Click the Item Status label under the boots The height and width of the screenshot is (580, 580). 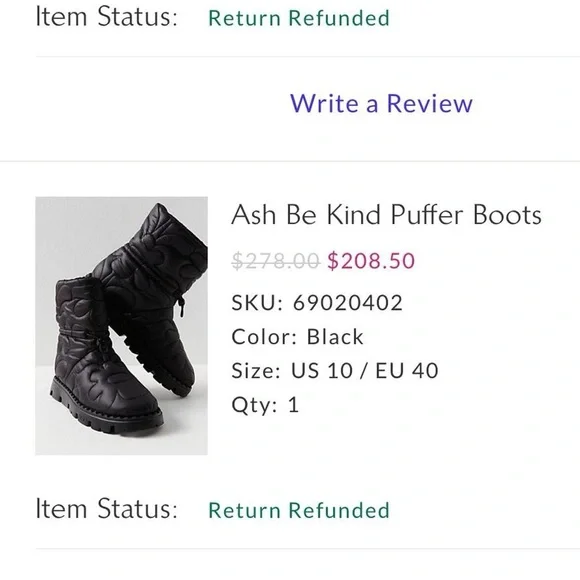[x=107, y=509]
